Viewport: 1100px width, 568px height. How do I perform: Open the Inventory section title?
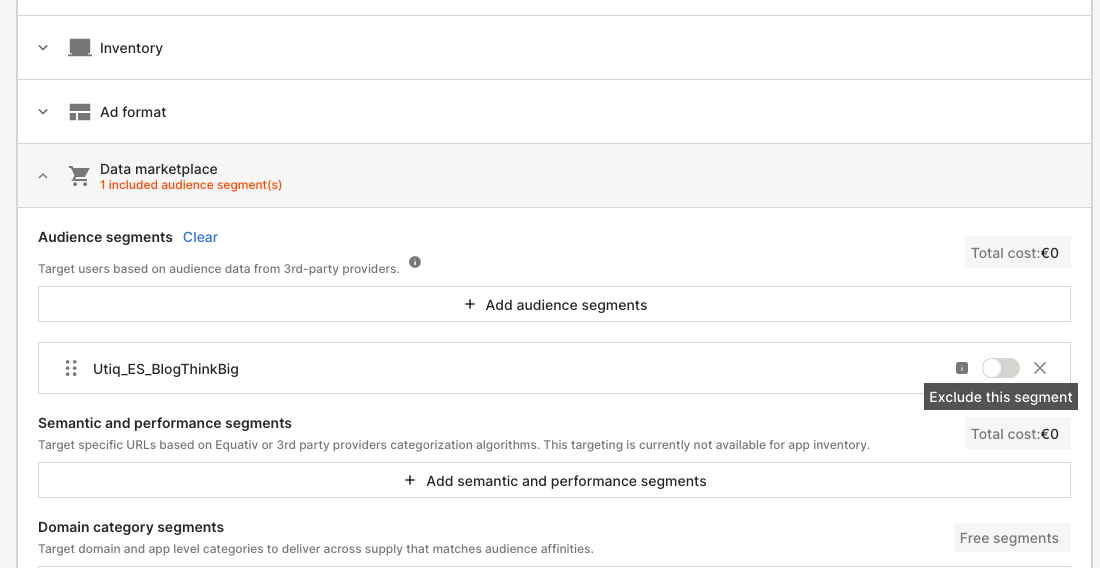pos(131,48)
